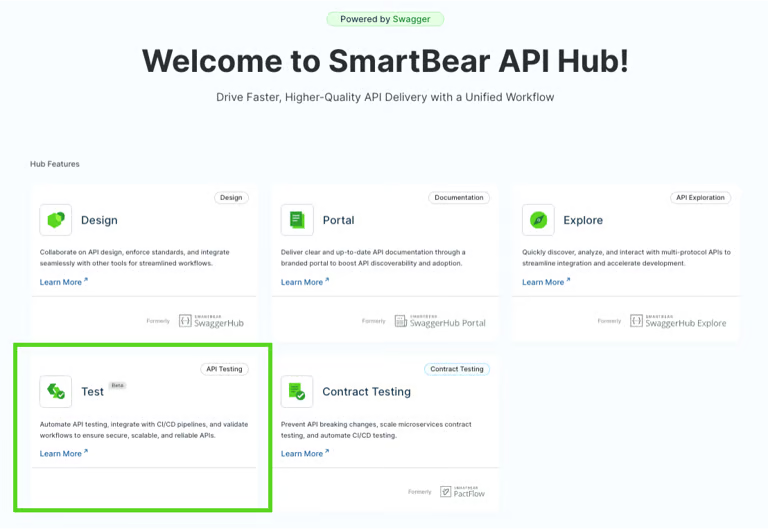Click the Hub Features section label

[x=55, y=164]
